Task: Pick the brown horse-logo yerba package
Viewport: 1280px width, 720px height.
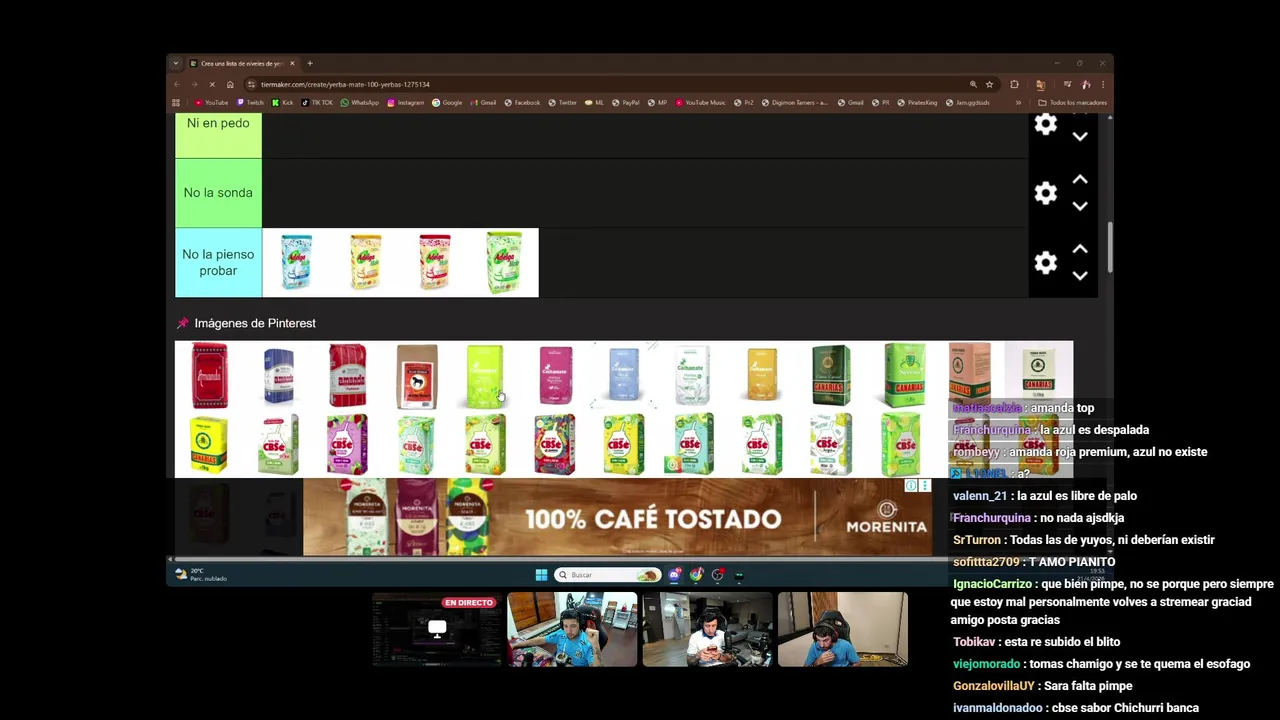Action: click(416, 375)
